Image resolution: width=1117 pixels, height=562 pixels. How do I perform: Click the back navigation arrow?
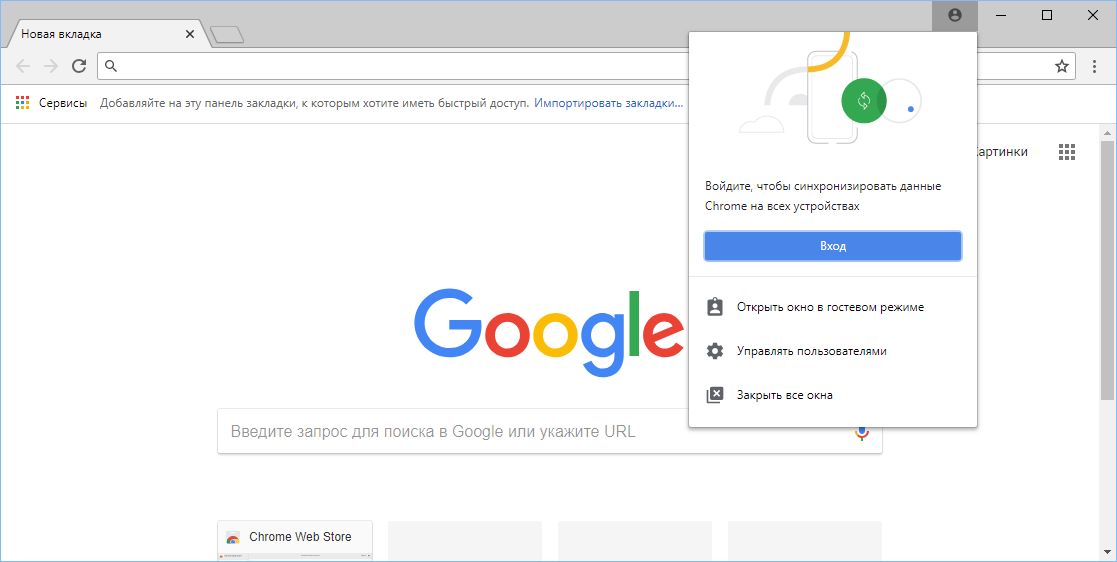[23, 66]
